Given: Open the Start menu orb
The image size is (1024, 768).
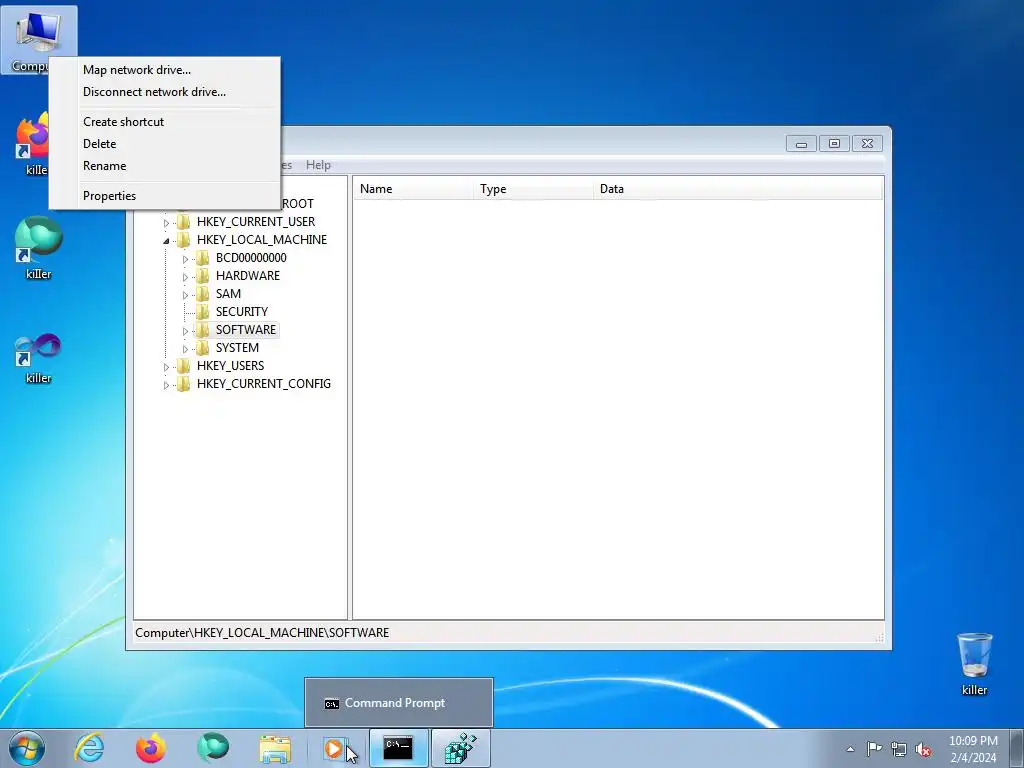Looking at the screenshot, I should [26, 748].
